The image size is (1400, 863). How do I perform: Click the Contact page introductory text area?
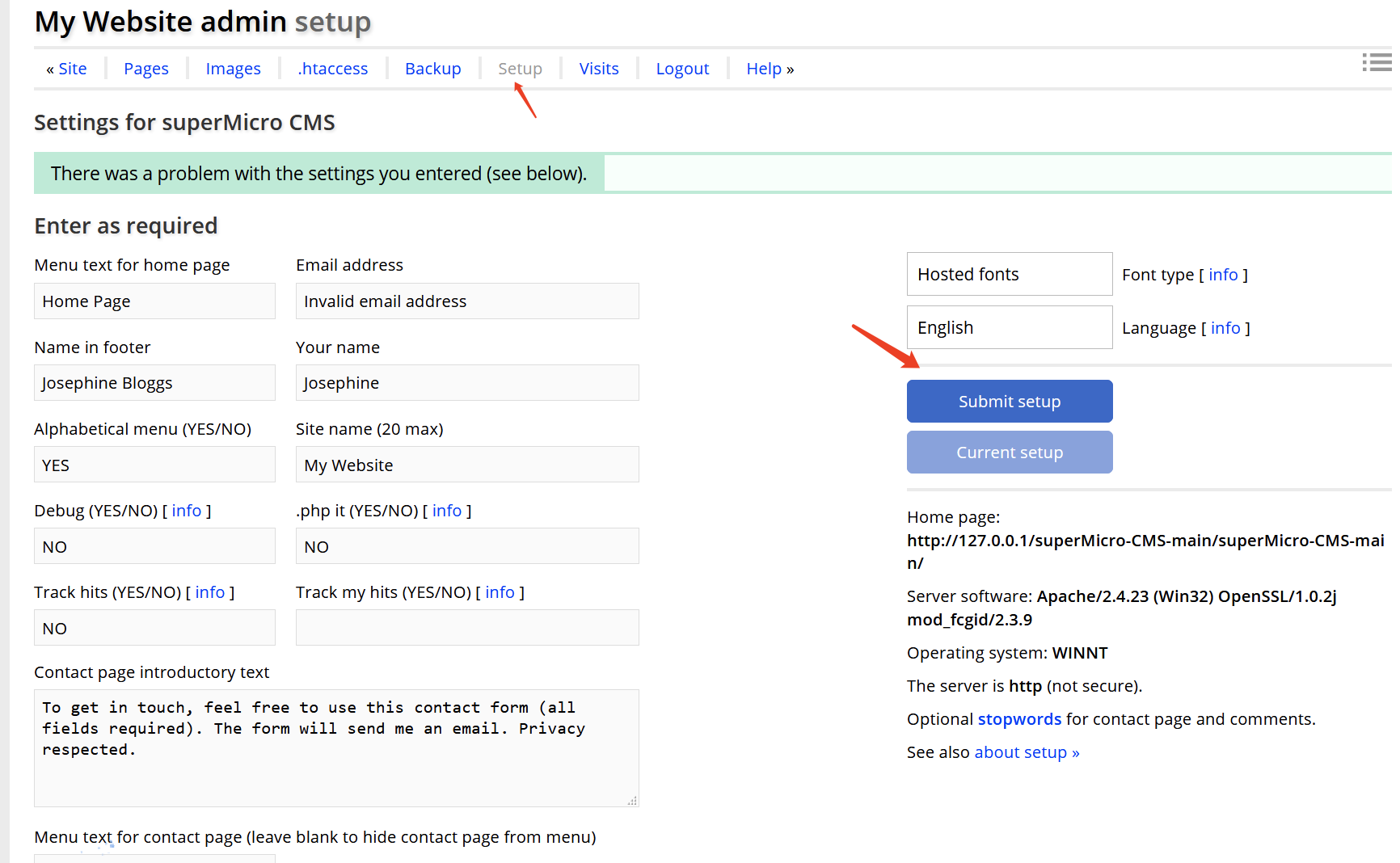tap(336, 748)
